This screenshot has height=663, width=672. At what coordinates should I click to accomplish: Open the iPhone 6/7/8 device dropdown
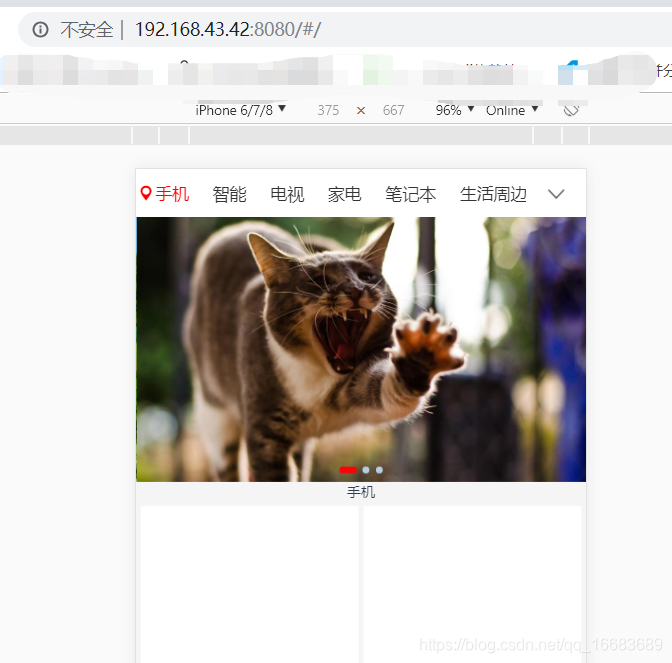[x=240, y=110]
